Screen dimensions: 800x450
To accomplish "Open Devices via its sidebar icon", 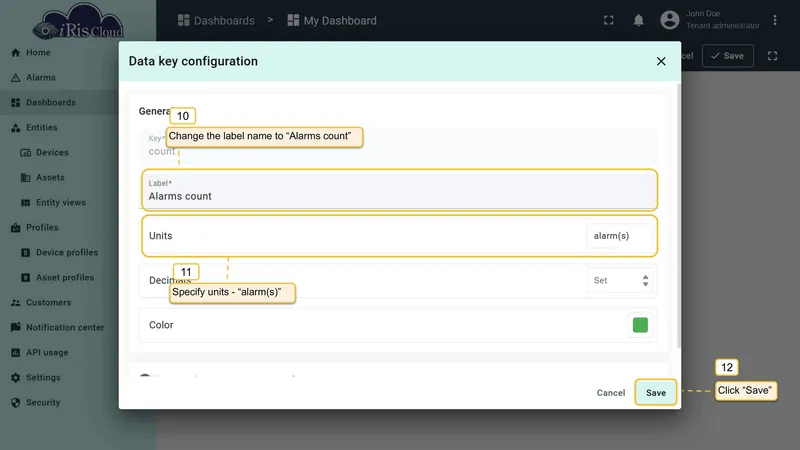I will pos(26,153).
